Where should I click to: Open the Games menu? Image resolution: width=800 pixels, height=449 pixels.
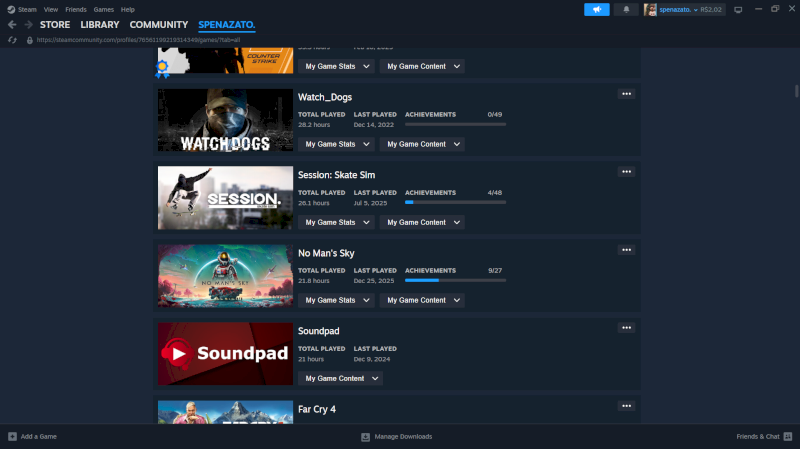click(x=104, y=10)
